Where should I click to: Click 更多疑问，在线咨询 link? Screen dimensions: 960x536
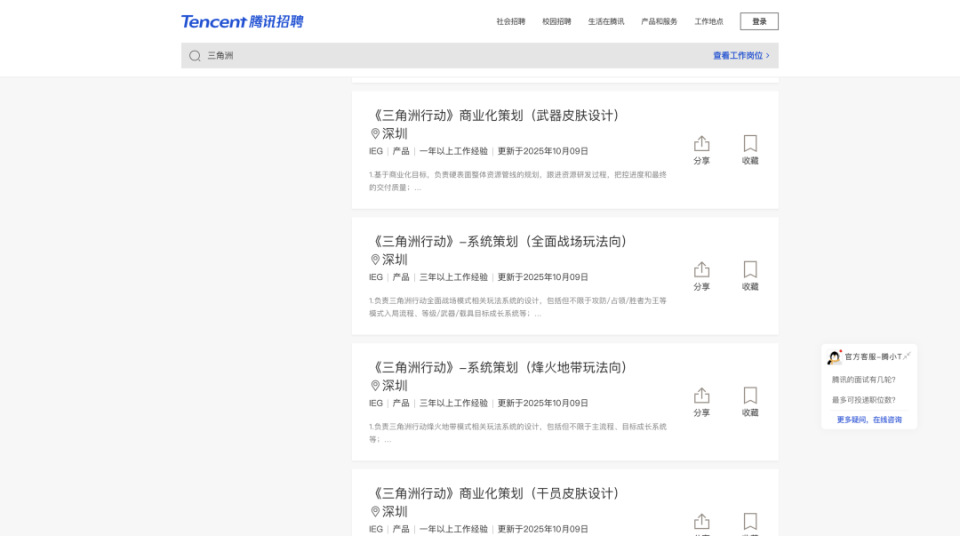click(869, 420)
